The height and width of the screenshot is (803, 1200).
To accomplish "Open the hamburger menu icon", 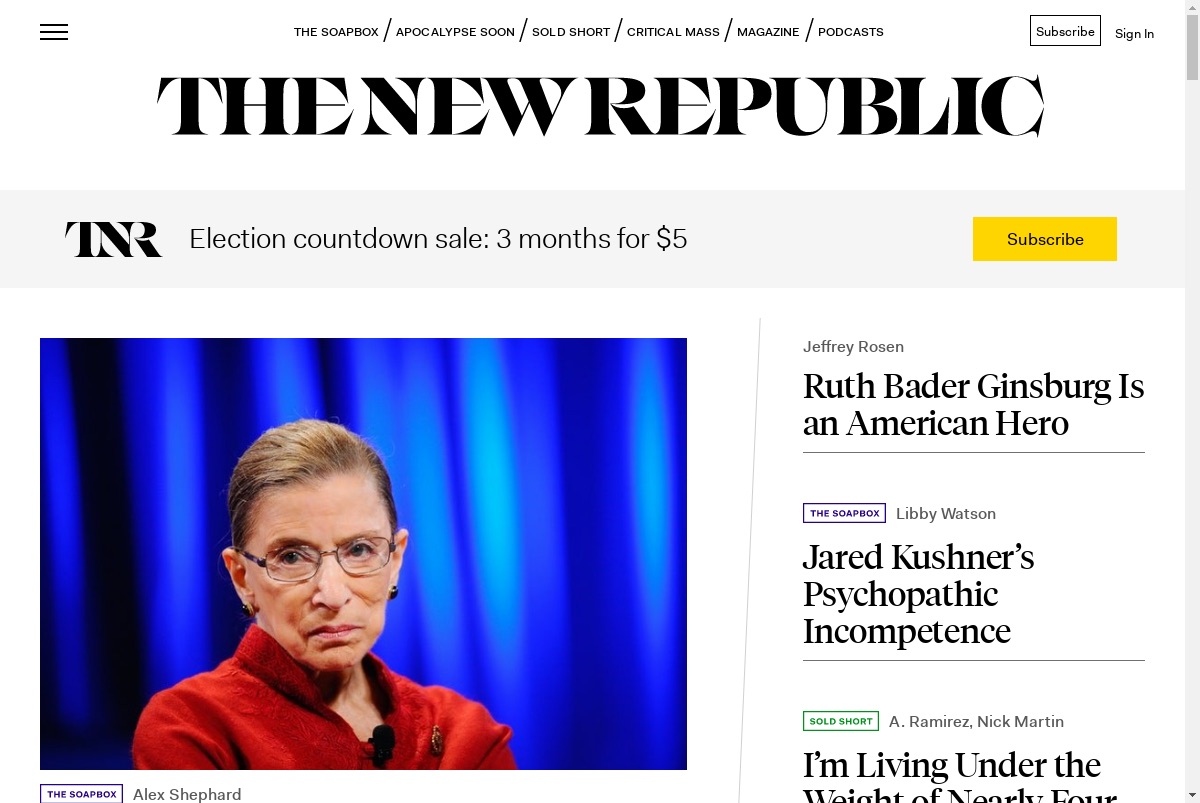I will [54, 32].
